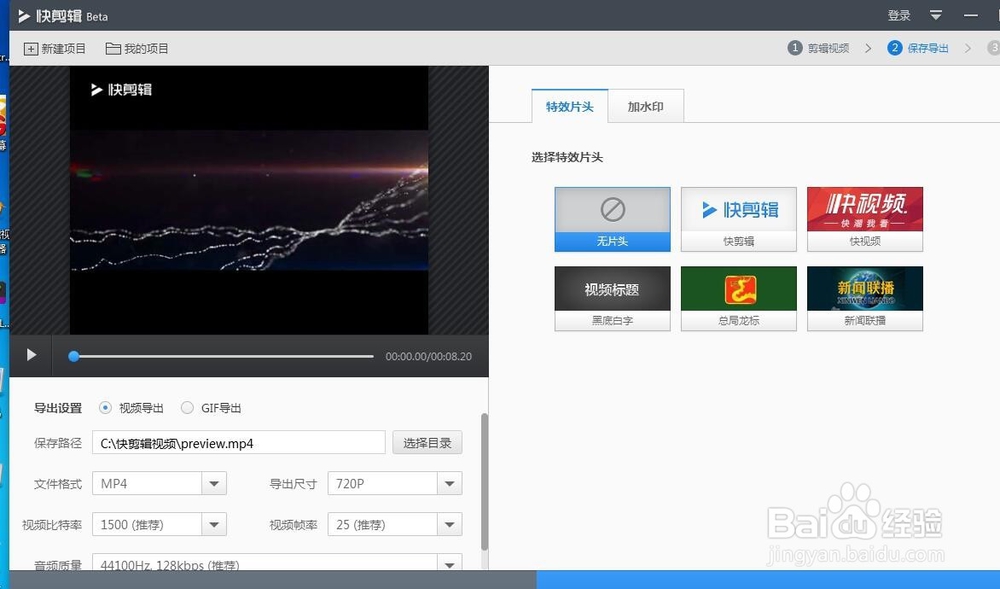Switch to the 特效片头 tab
The width and height of the screenshot is (1000, 589).
coord(570,106)
